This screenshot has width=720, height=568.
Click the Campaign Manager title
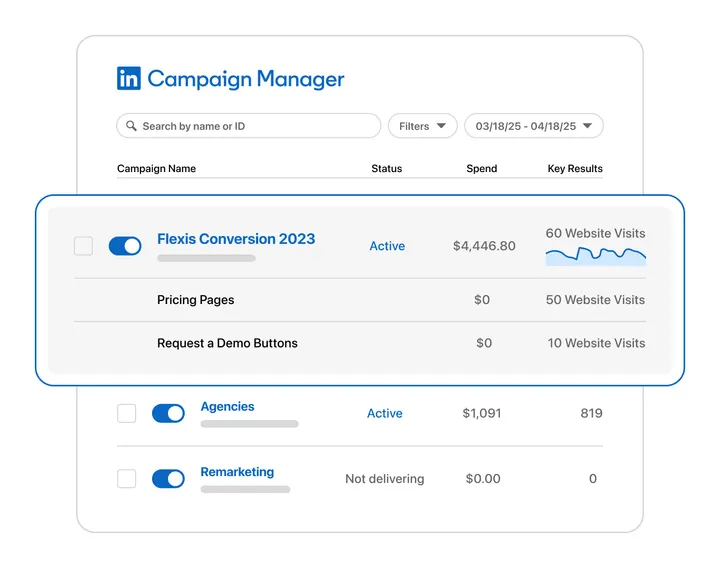(x=246, y=79)
